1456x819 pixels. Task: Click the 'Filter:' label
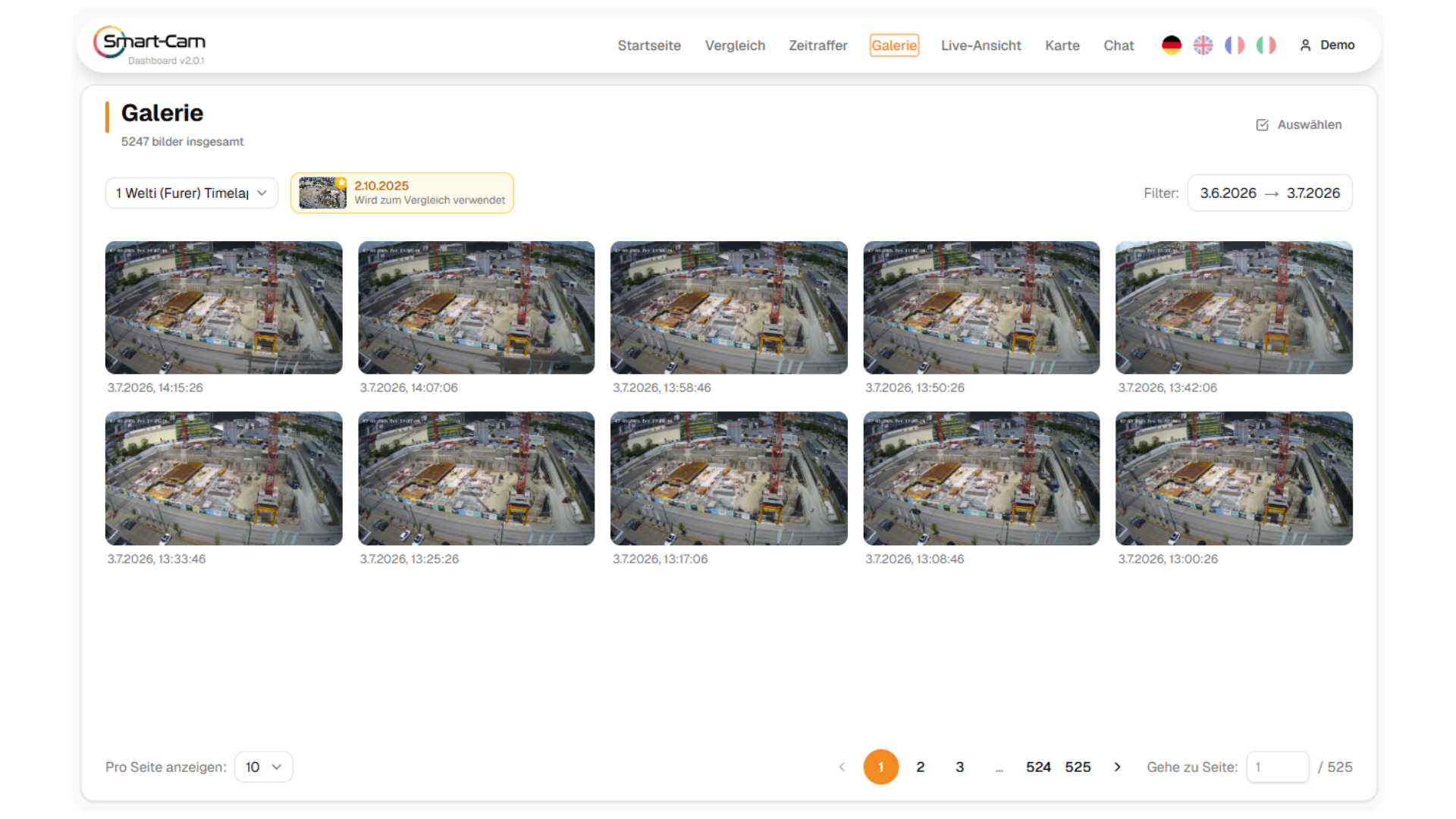[1161, 193]
